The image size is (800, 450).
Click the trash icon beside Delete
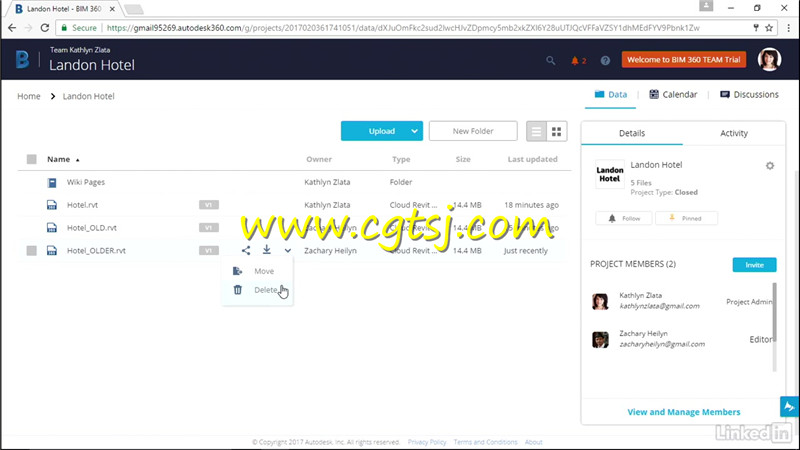pos(238,290)
